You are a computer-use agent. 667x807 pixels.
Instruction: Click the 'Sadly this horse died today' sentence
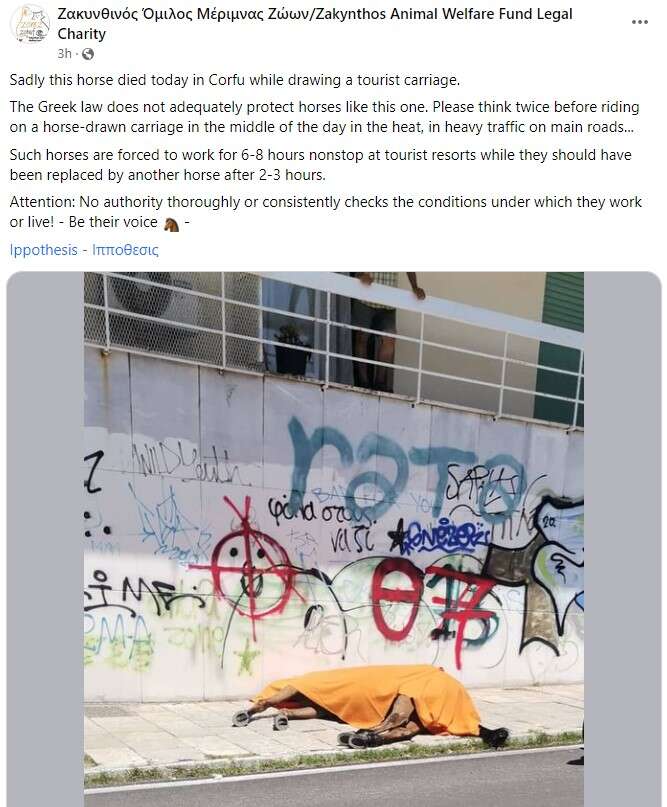[234, 80]
